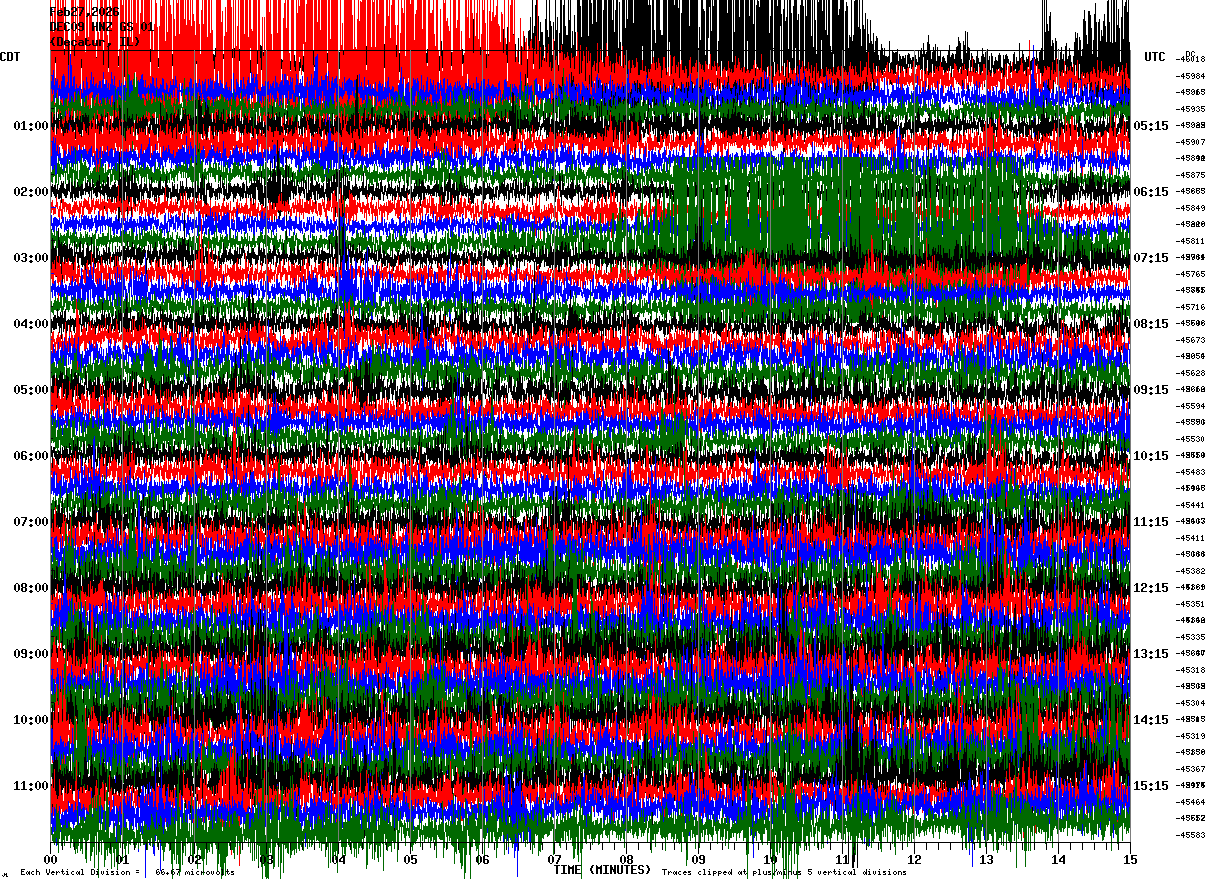Click minute 14 on the time axis
This screenshot has width=1210, height=886.
tap(1059, 859)
